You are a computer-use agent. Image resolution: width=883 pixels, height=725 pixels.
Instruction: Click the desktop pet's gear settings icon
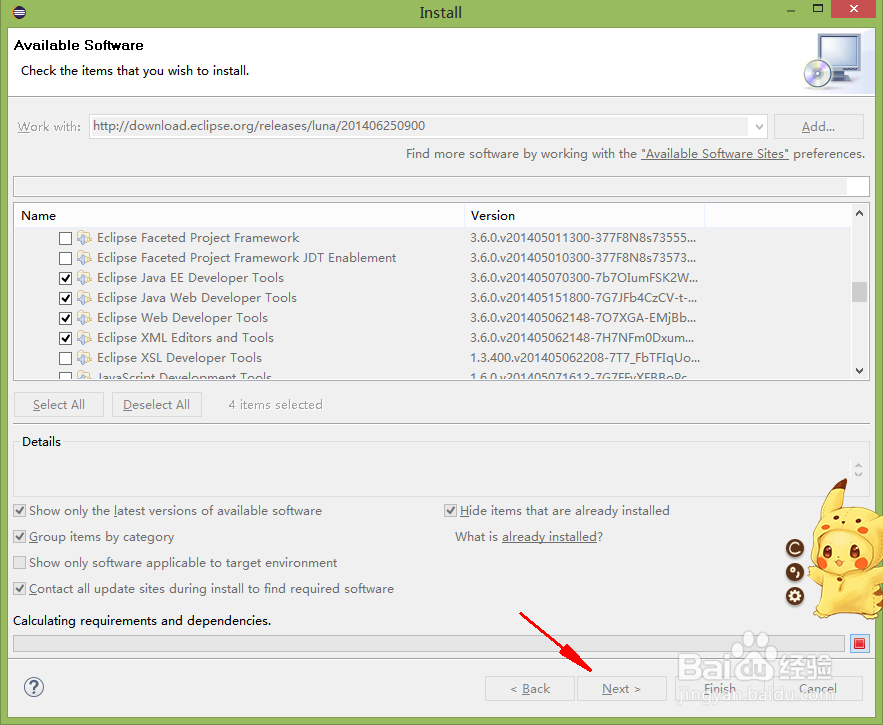pyautogui.click(x=795, y=596)
